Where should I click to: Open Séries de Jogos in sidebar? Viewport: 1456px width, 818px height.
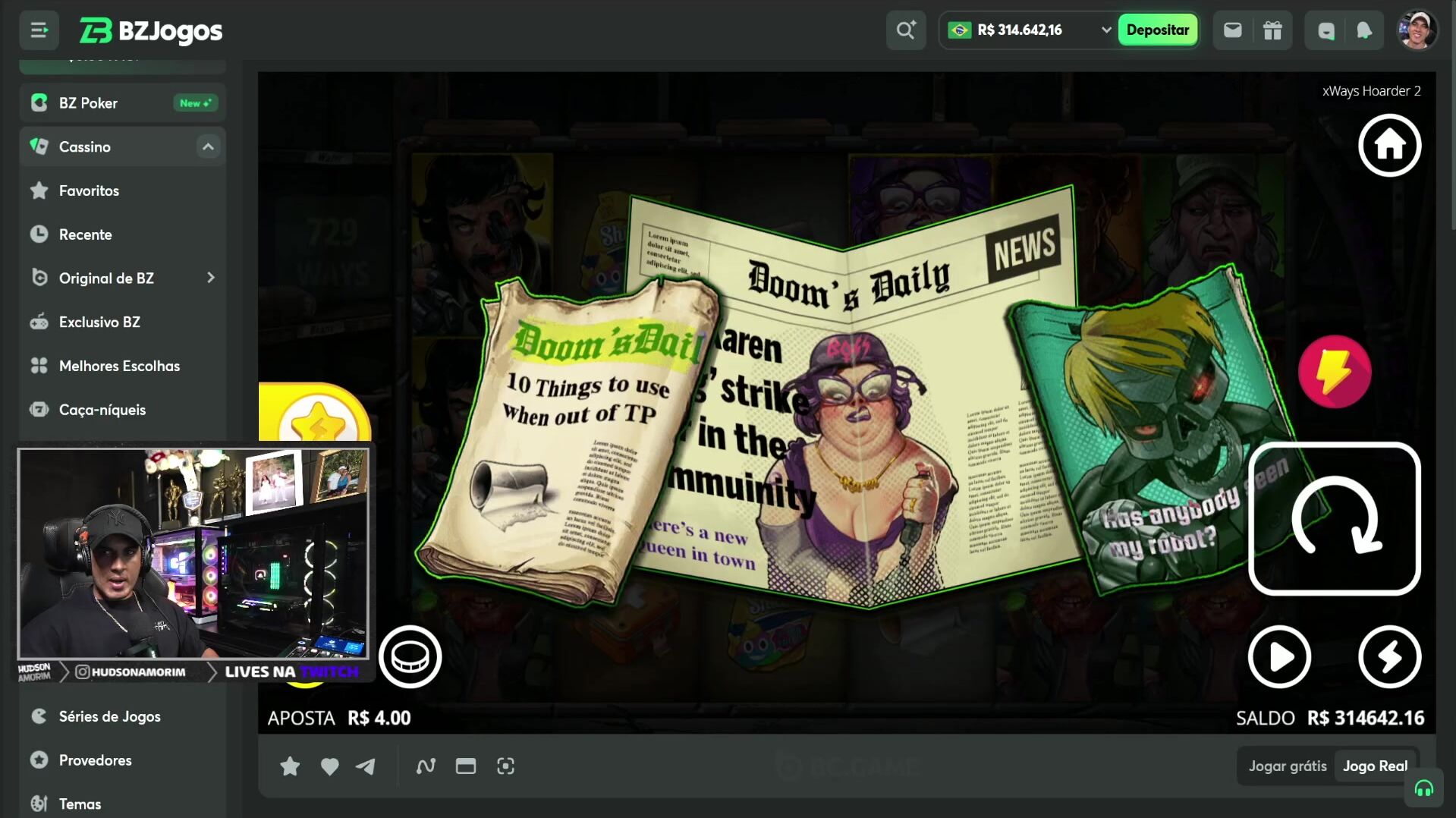click(x=122, y=716)
